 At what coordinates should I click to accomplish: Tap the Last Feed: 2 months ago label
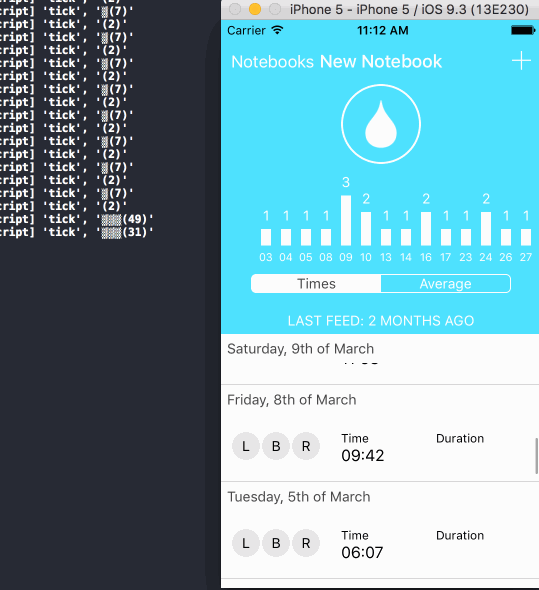tap(381, 321)
